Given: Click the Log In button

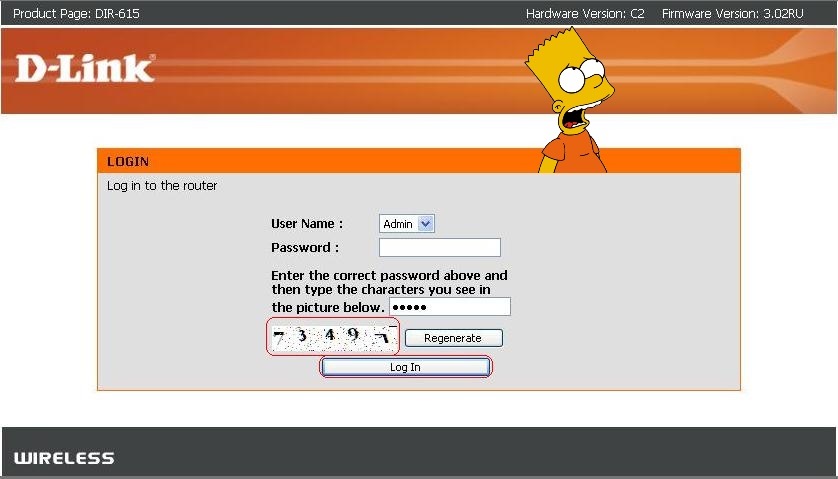Looking at the screenshot, I should tap(405, 367).
